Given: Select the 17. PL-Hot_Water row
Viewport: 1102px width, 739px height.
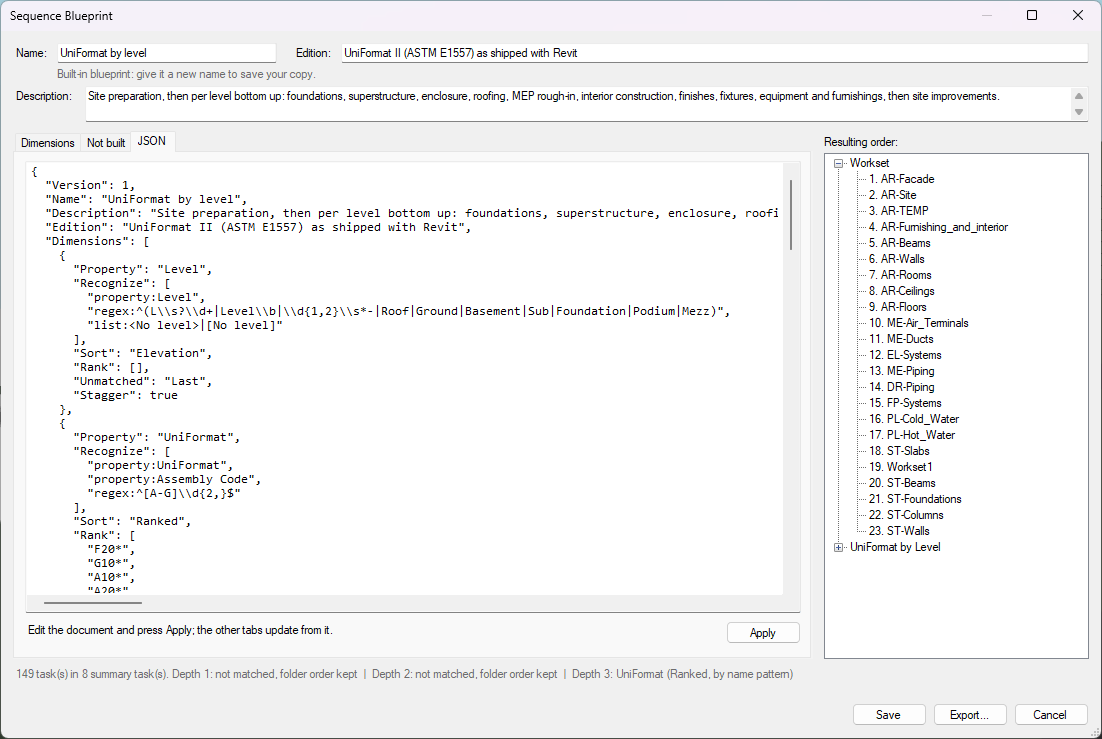Looking at the screenshot, I should [x=912, y=435].
